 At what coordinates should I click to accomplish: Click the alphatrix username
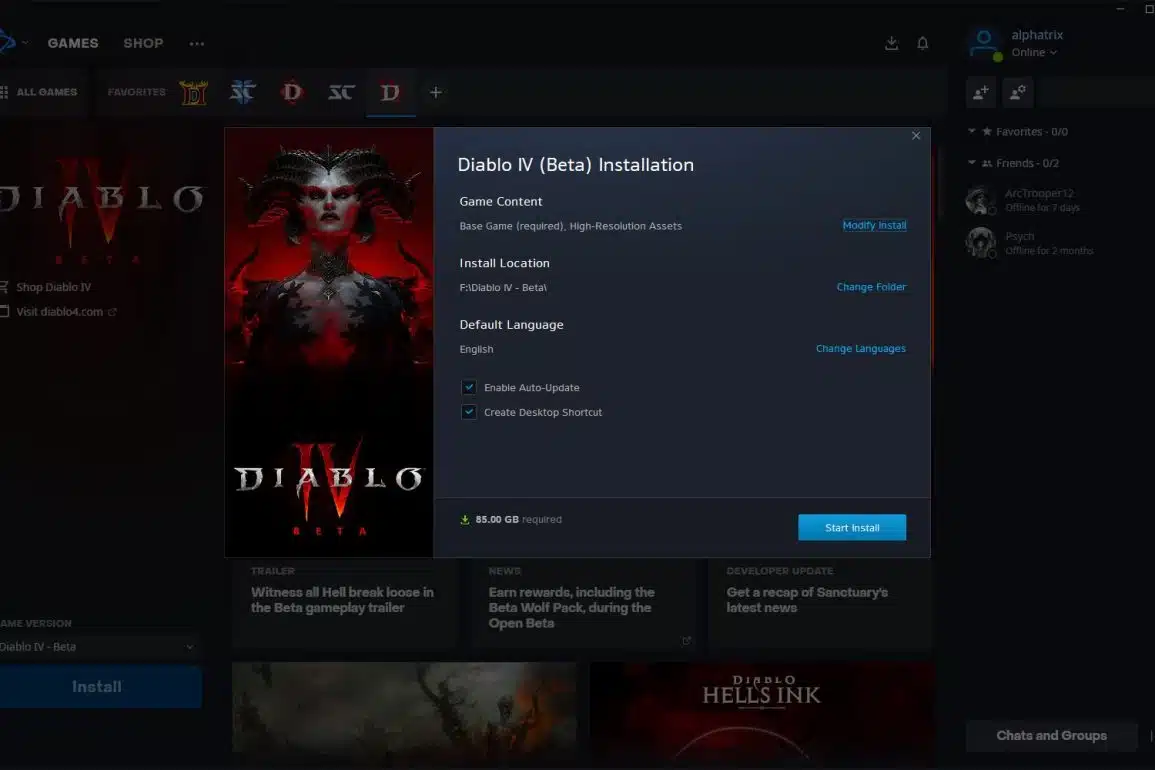[1037, 35]
